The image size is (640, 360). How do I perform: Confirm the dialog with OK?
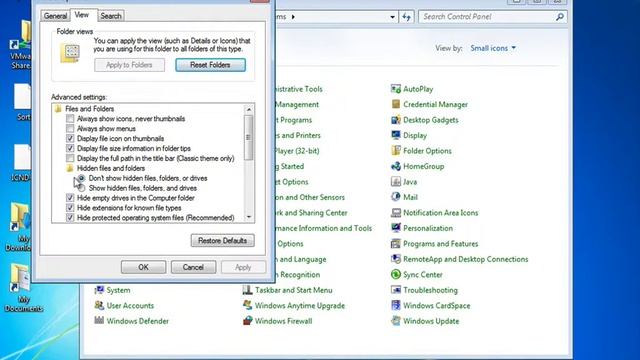click(x=143, y=267)
